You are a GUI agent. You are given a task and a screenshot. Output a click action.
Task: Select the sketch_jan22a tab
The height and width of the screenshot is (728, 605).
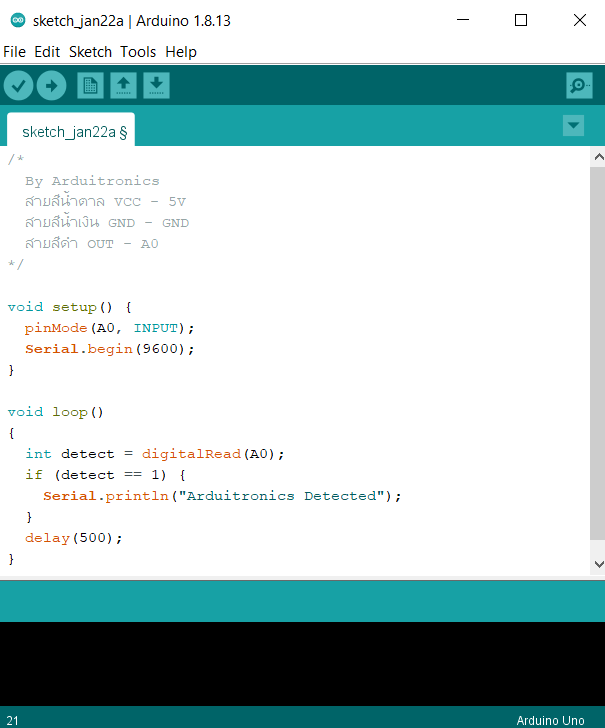71,130
